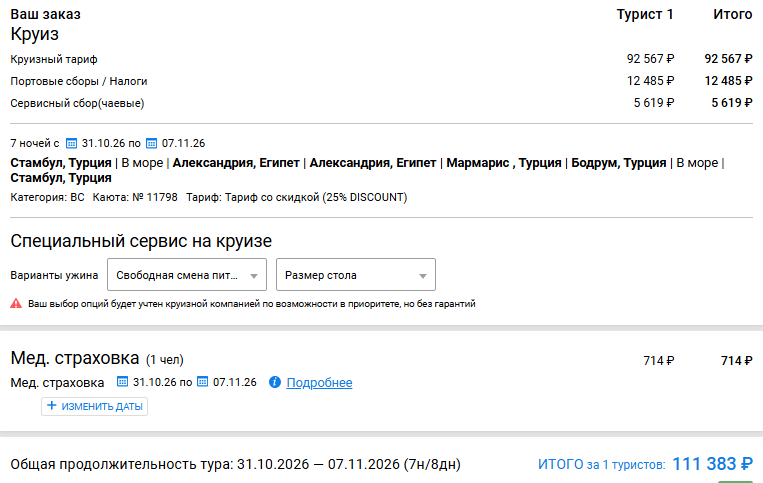Click the total price 111 383 ₽
Image resolution: width=763 pixels, height=483 pixels.
point(712,464)
